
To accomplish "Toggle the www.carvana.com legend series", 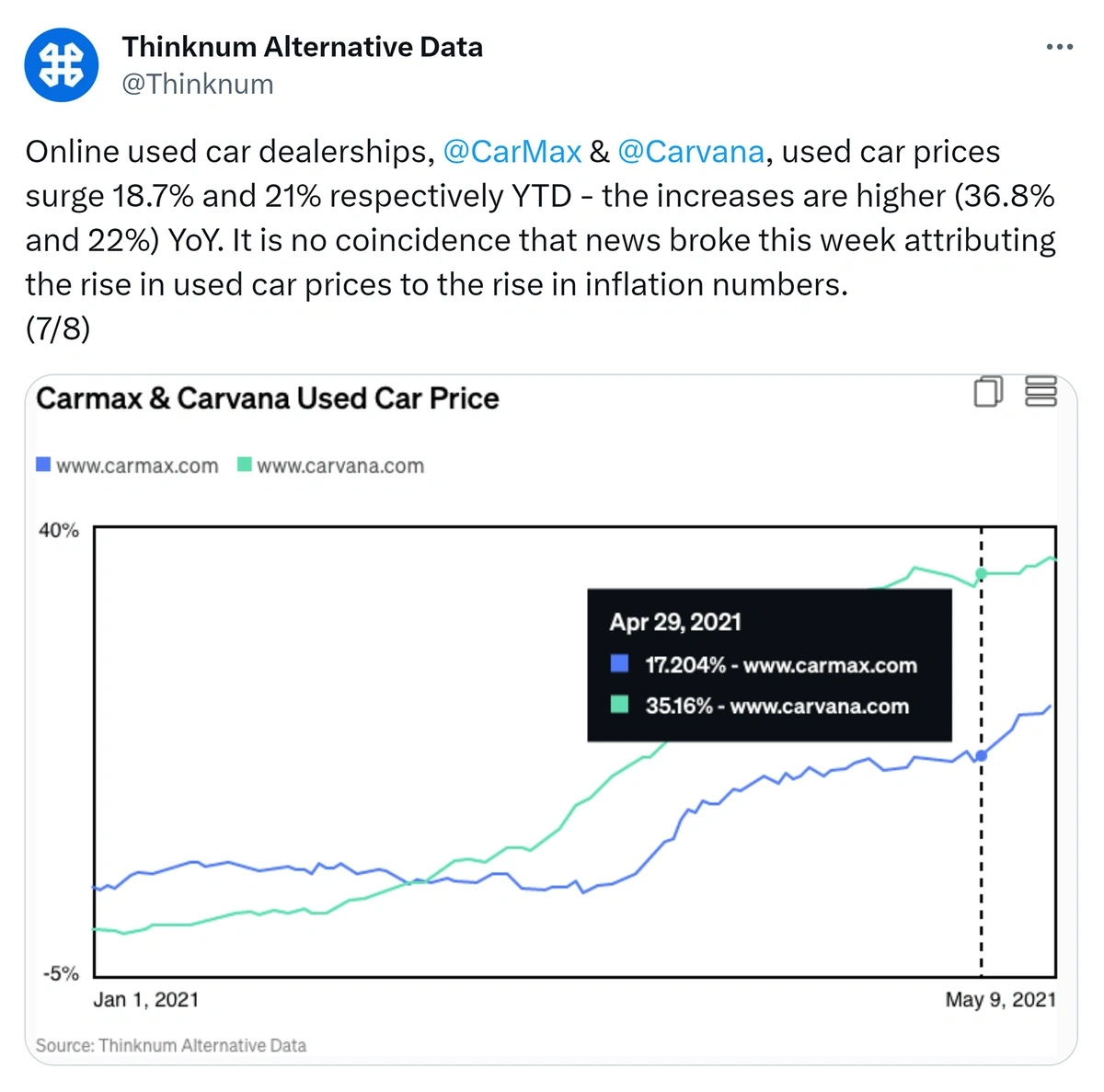I will (331, 466).
